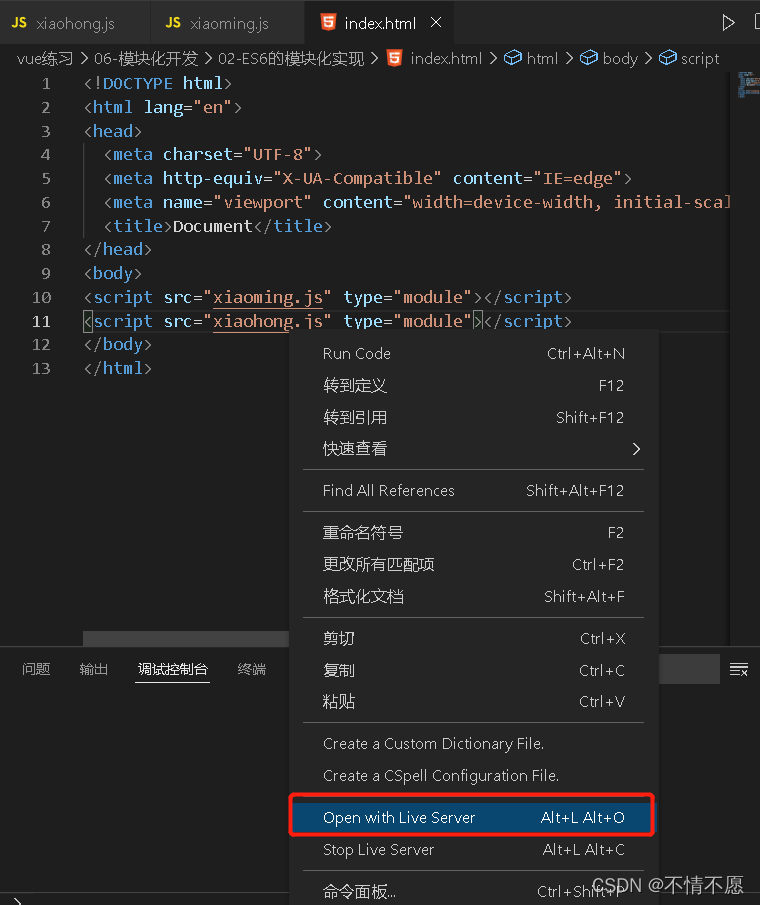The height and width of the screenshot is (905, 760).
Task: Choose Stop Live Server menu item
Action: pyautogui.click(x=473, y=849)
